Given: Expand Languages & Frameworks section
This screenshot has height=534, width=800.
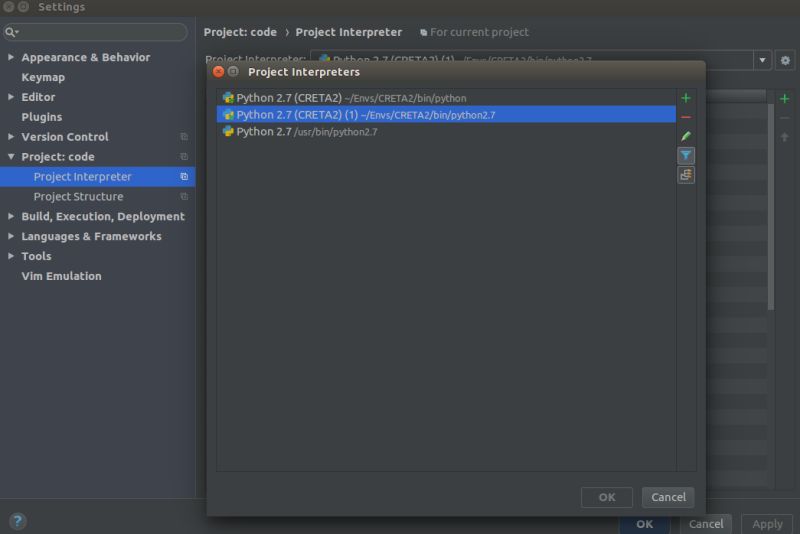Looking at the screenshot, I should (x=11, y=236).
